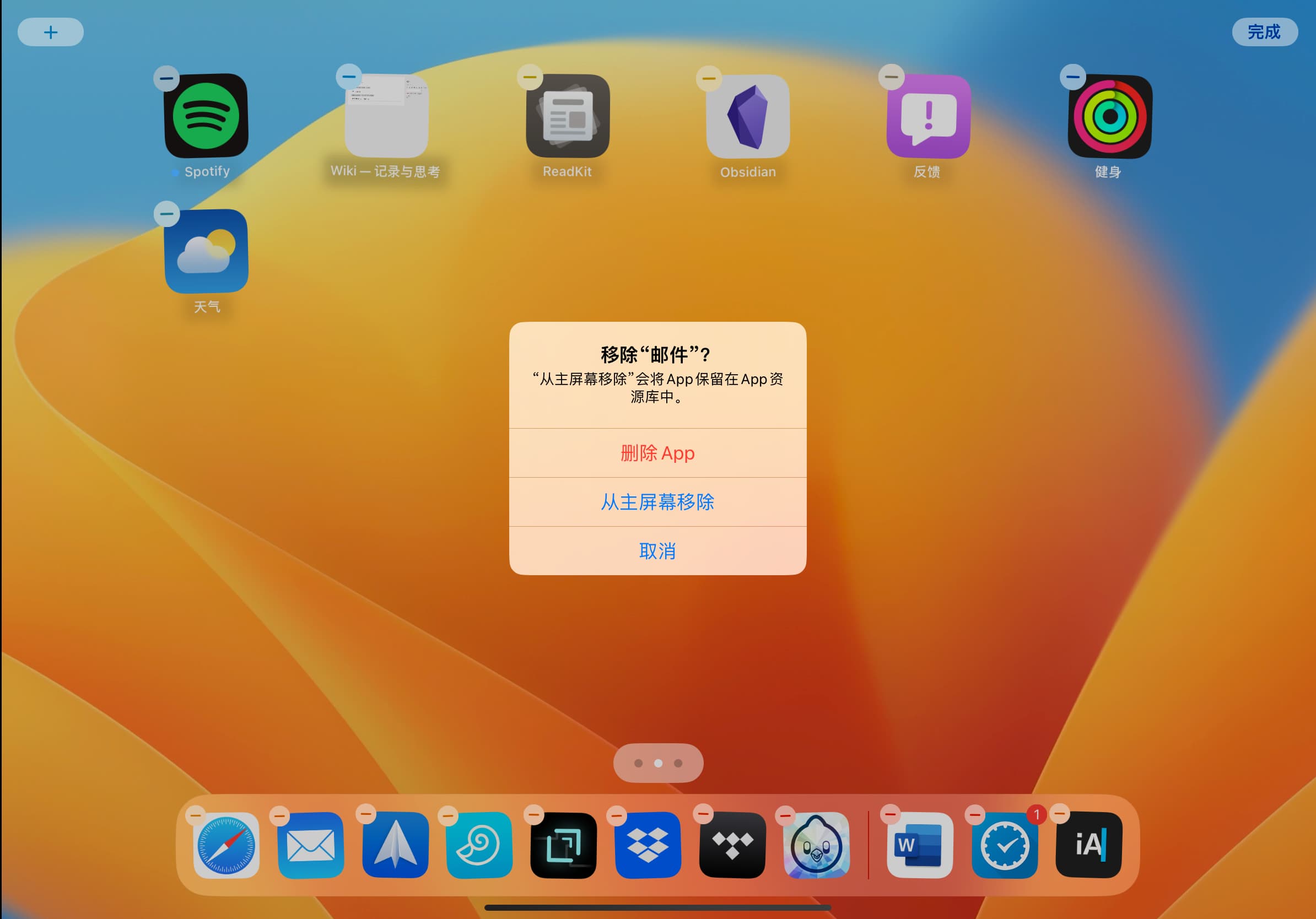Tap the minus badge on 反馈

[x=891, y=77]
